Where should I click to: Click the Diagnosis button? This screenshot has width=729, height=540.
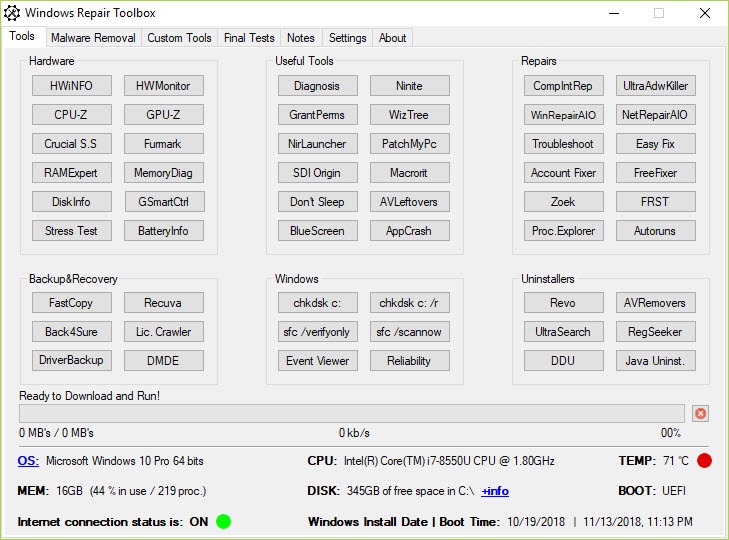pos(318,86)
